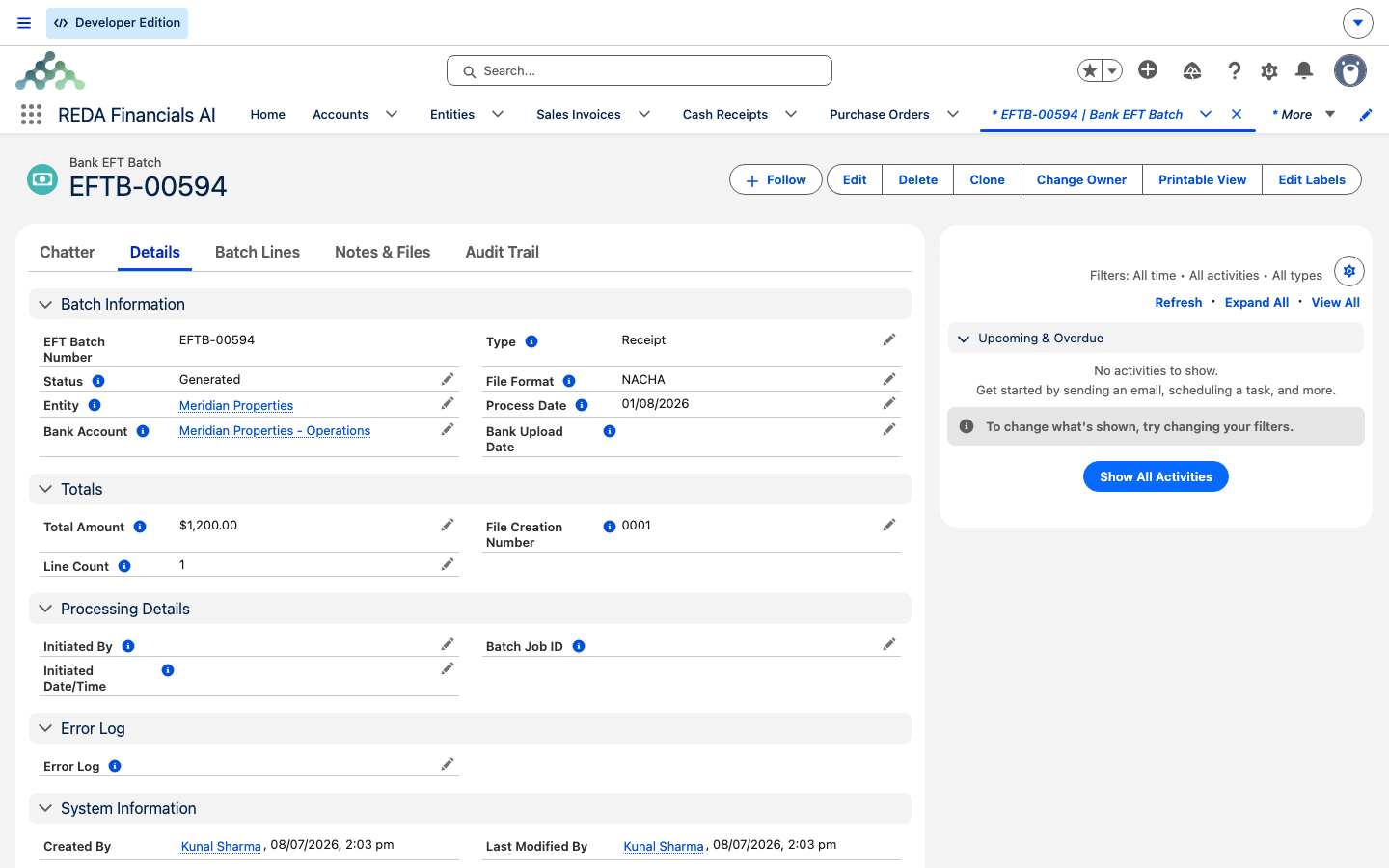Edit Total Amount with the pencil icon
Screen dimensions: 1389x868
point(448,525)
